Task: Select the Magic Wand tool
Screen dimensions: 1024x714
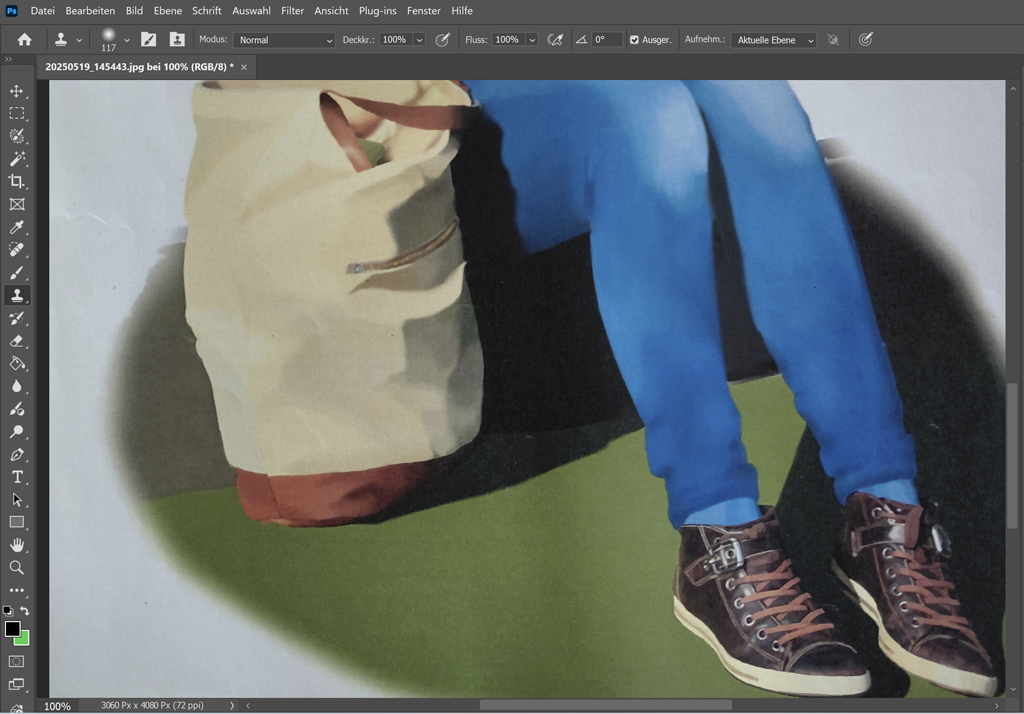Action: pyautogui.click(x=17, y=159)
